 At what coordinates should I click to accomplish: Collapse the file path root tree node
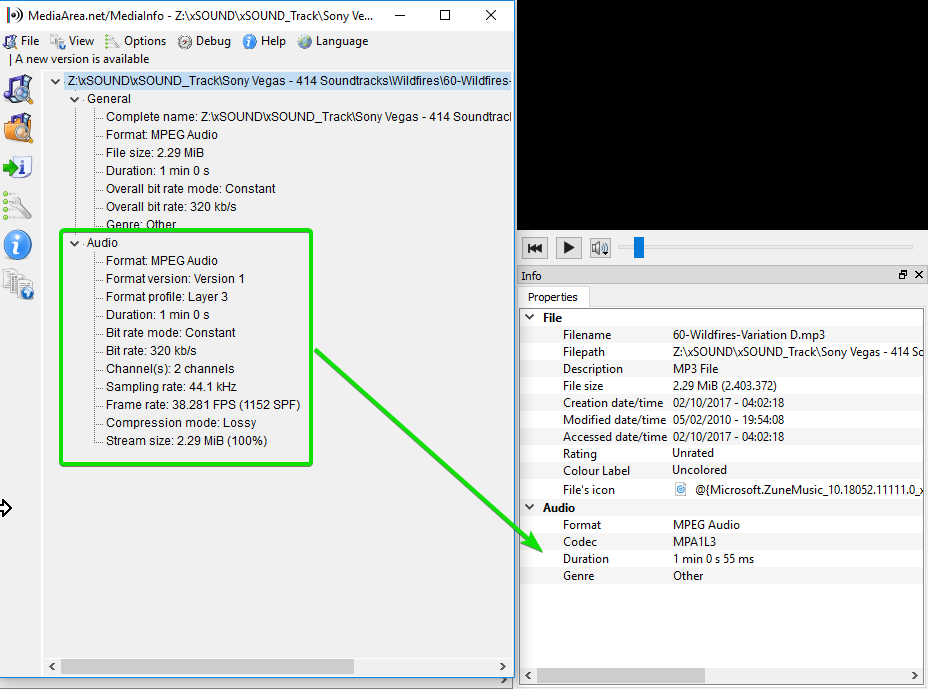pyautogui.click(x=56, y=81)
